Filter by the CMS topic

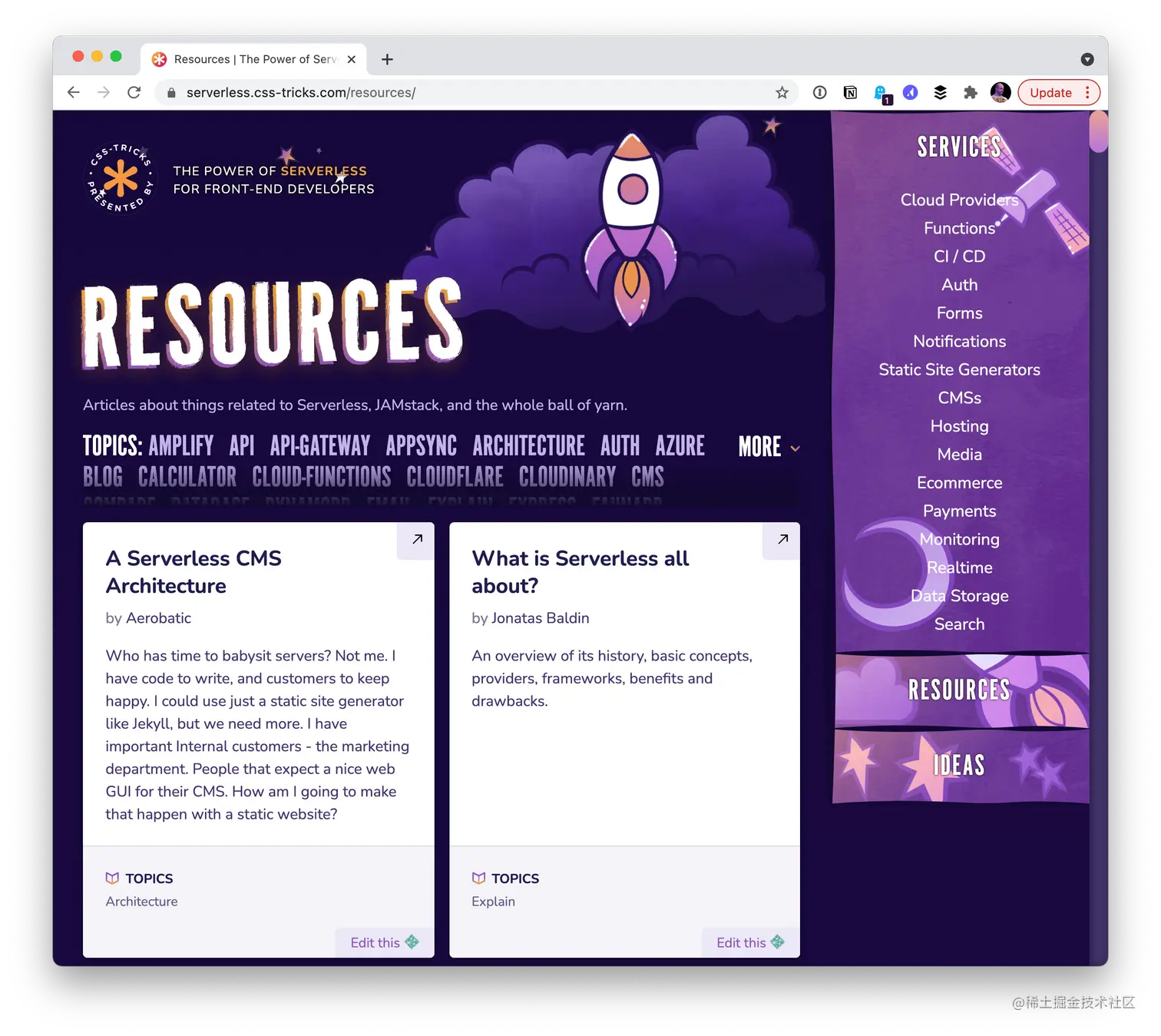[x=648, y=477]
